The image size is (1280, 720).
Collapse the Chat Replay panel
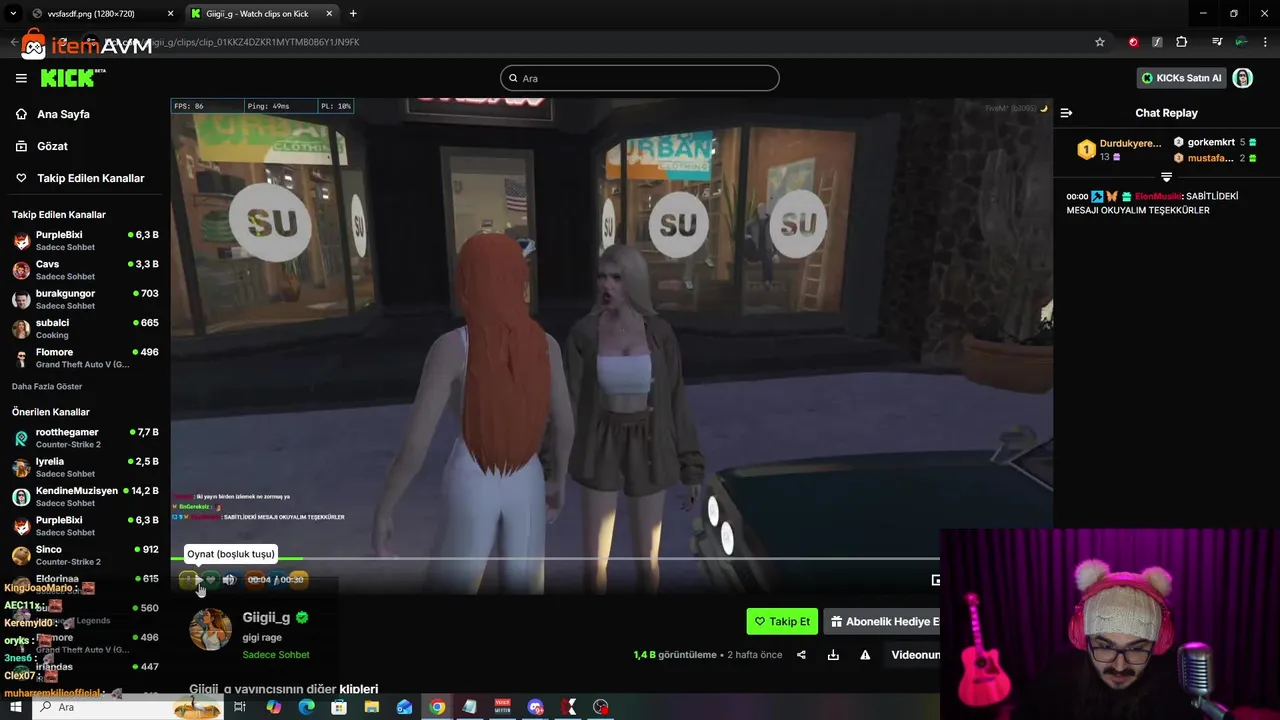coord(1066,113)
